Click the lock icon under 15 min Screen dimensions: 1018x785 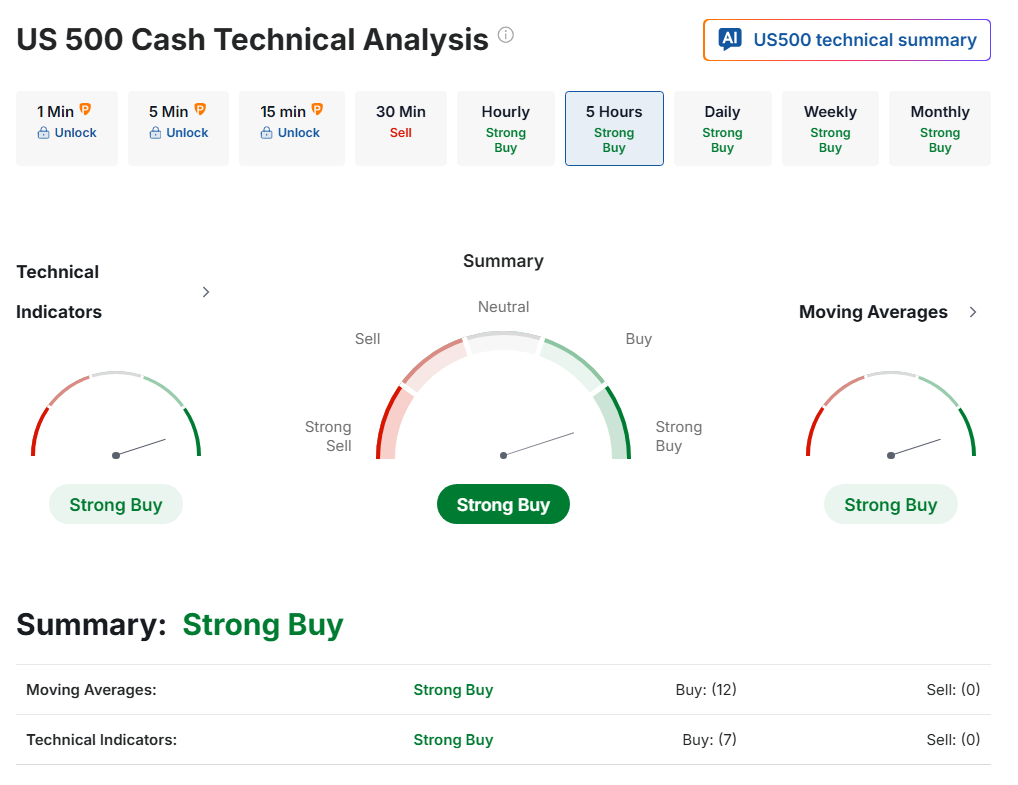267,133
